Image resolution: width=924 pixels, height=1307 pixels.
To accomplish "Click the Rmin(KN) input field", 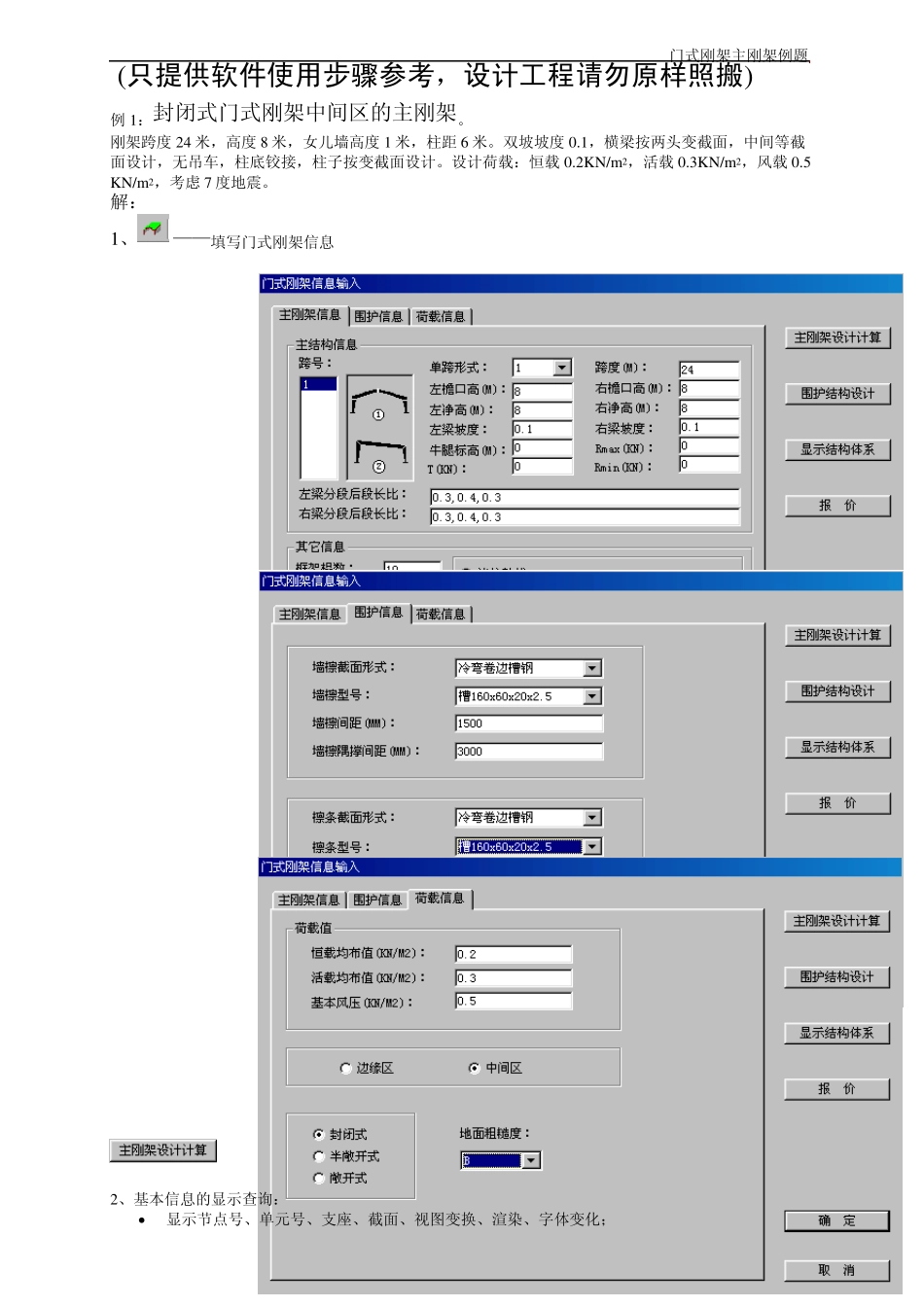I will 709,465.
